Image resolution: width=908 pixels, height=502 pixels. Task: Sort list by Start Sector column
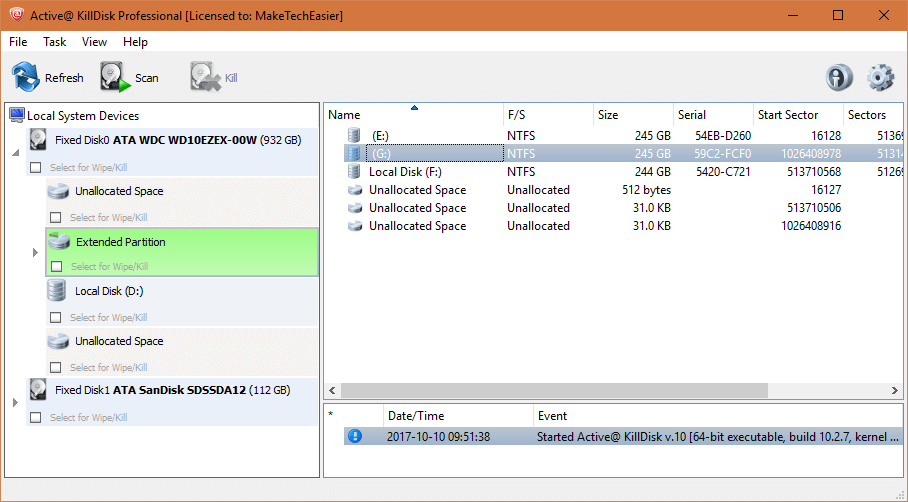click(798, 115)
